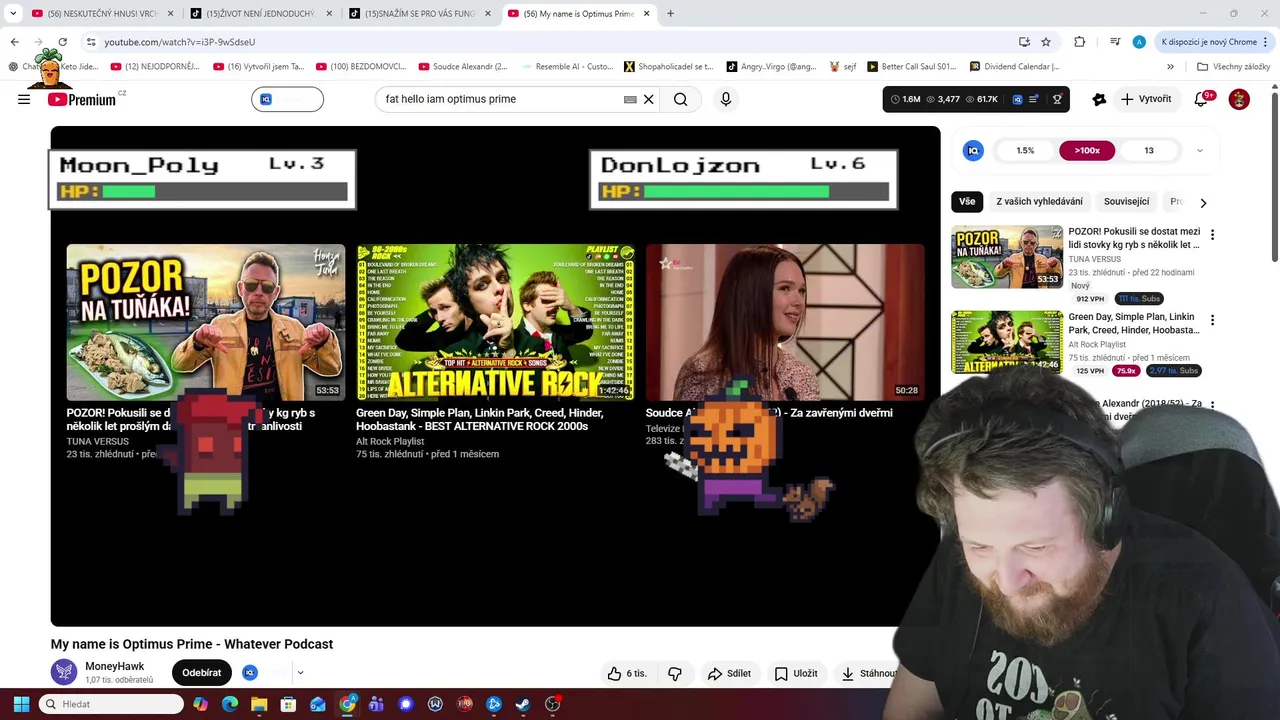Open the on-screen keyboard icon in search
Image resolution: width=1280 pixels, height=720 pixels.
pyautogui.click(x=630, y=99)
